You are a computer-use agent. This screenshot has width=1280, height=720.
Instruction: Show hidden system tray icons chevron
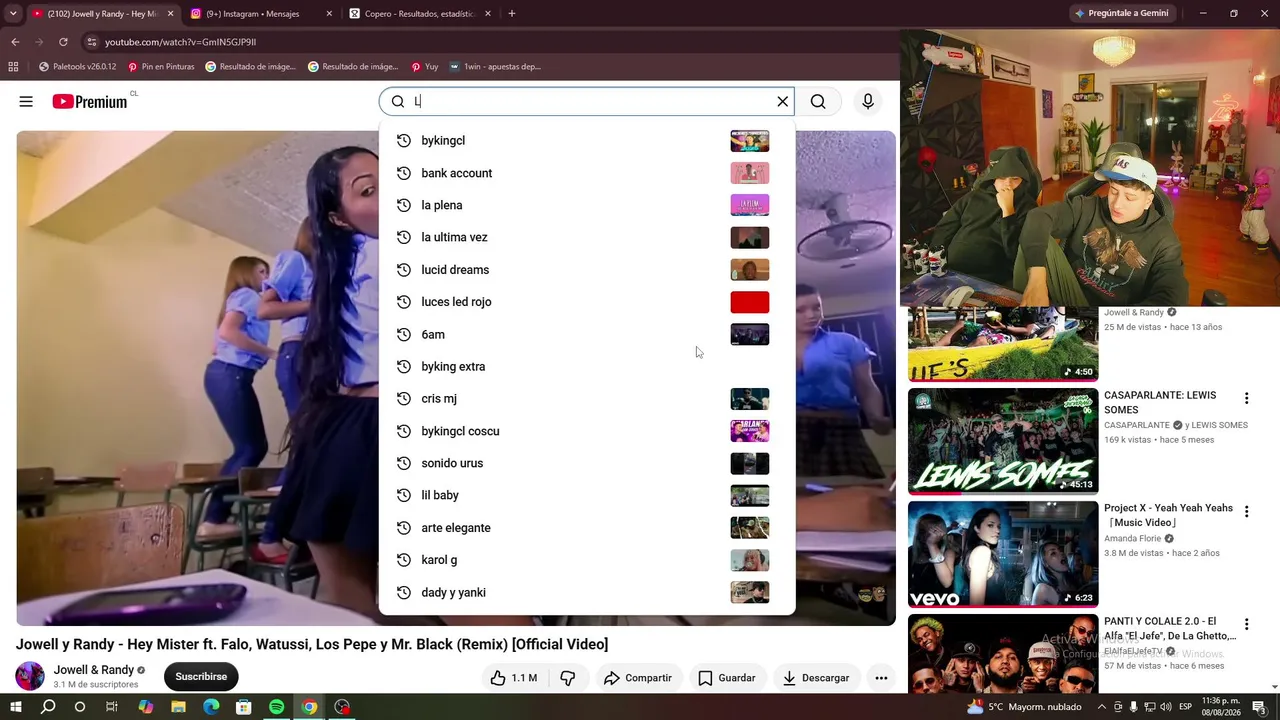(1101, 707)
